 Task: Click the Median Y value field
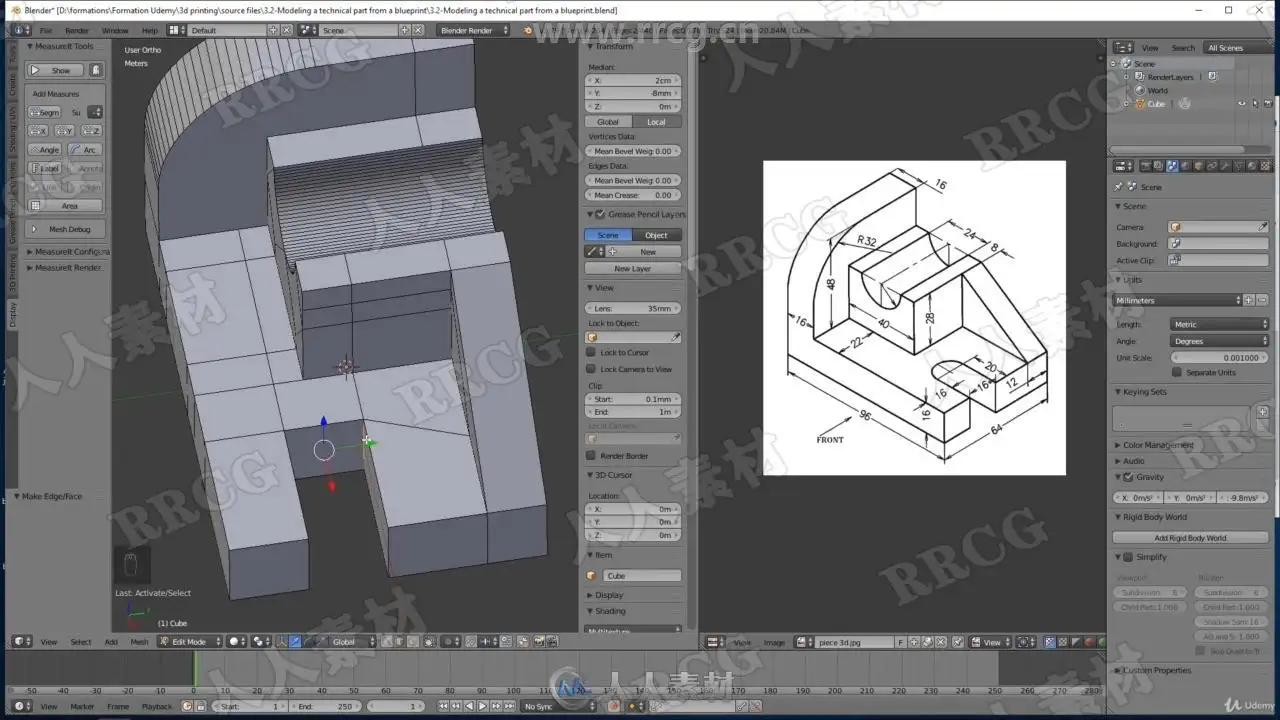click(633, 93)
